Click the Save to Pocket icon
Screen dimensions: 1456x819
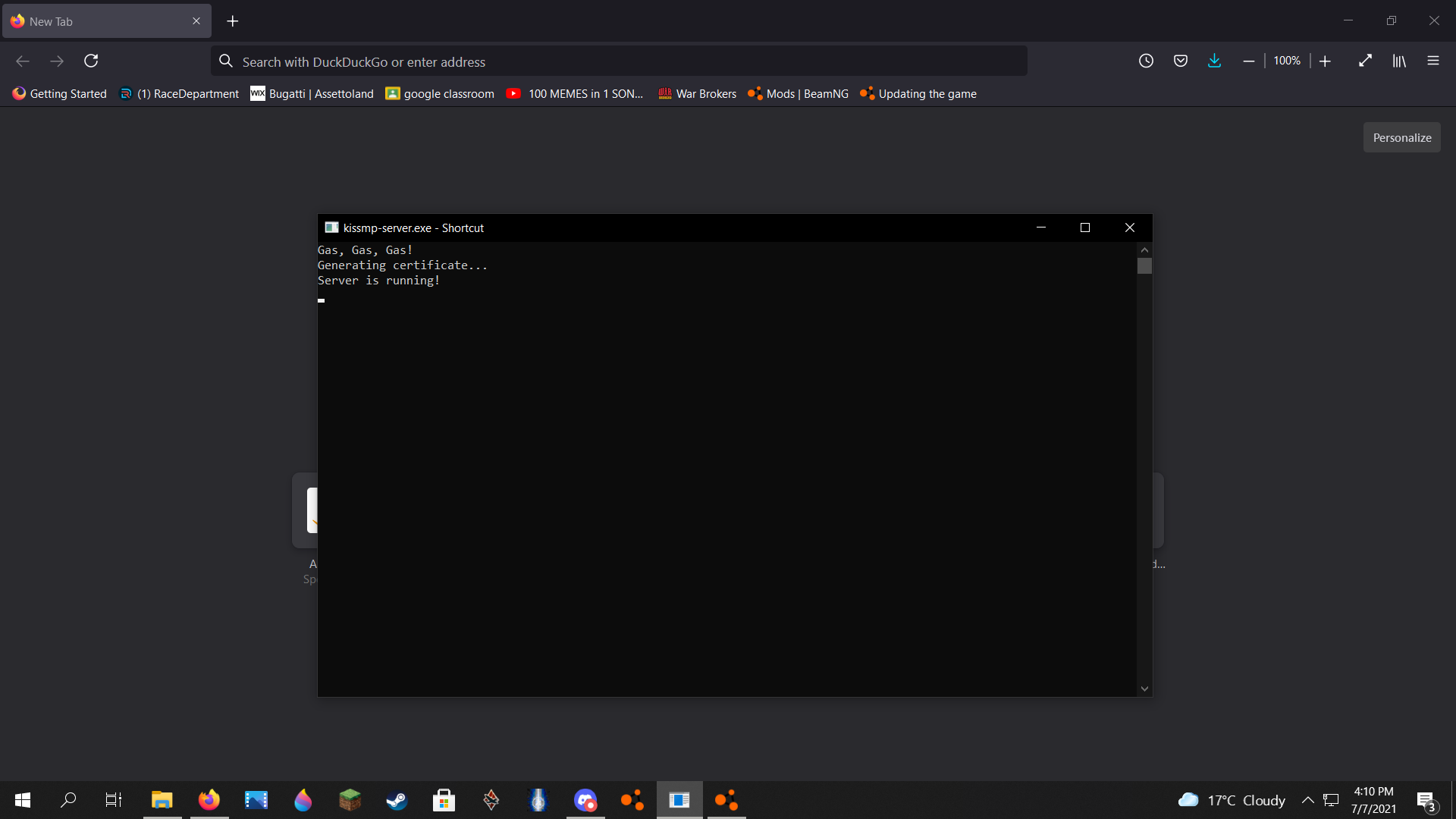[1181, 61]
